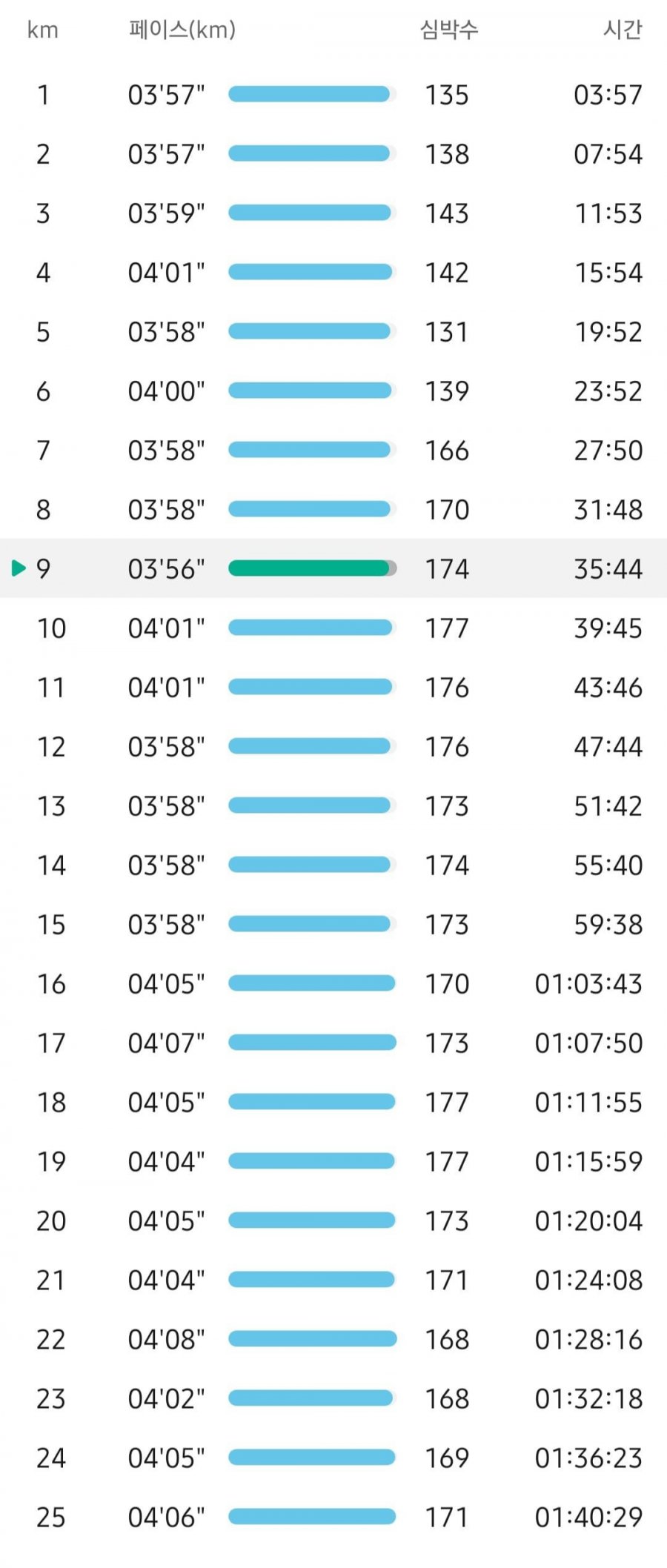Select km 4 pace 04'01"
Screen dimensions: 667x1568
click(x=166, y=272)
